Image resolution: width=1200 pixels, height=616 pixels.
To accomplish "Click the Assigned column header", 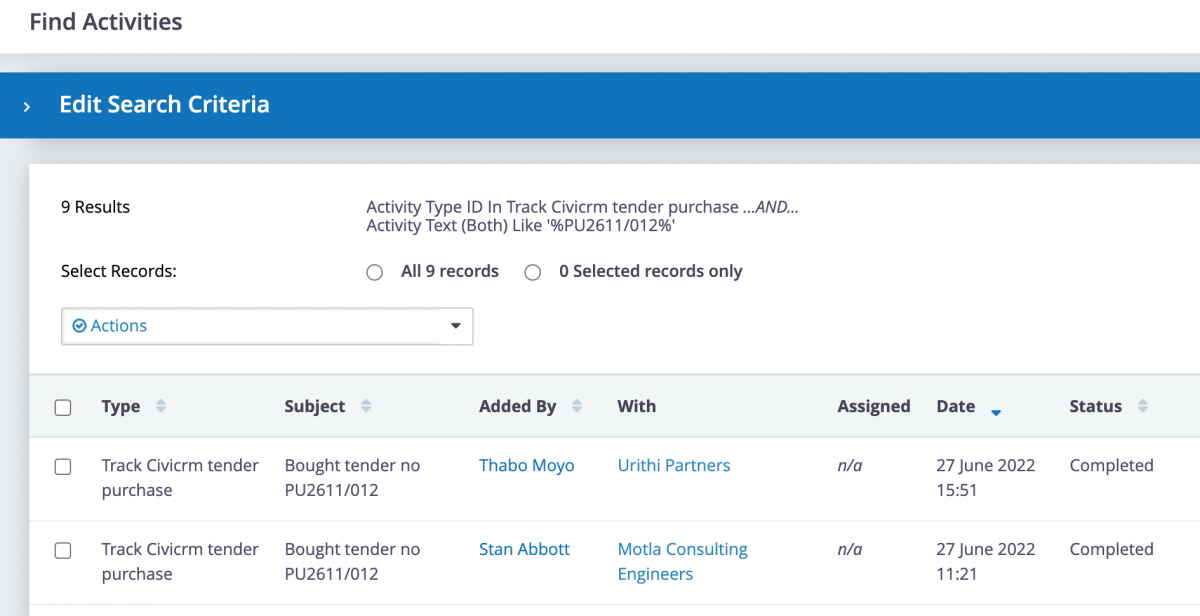I will click(x=873, y=406).
